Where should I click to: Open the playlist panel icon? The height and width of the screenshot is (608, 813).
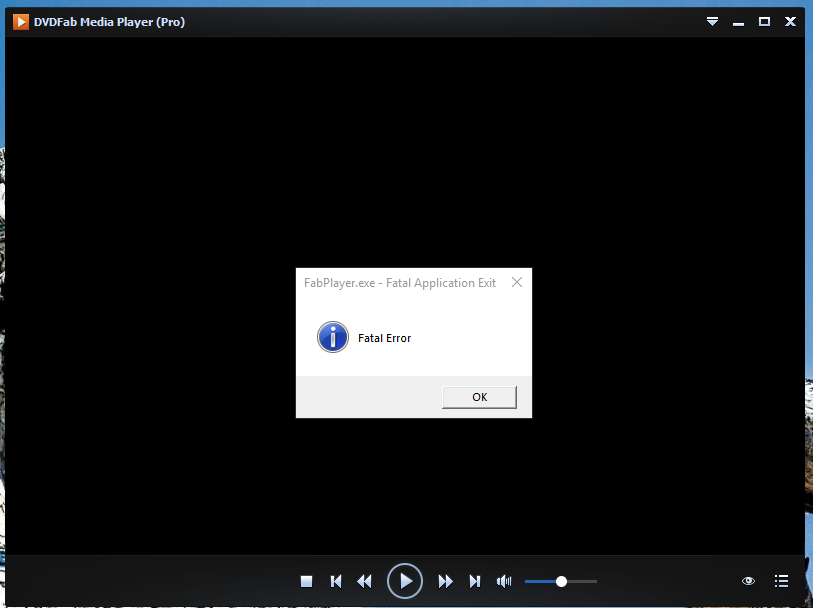781,581
